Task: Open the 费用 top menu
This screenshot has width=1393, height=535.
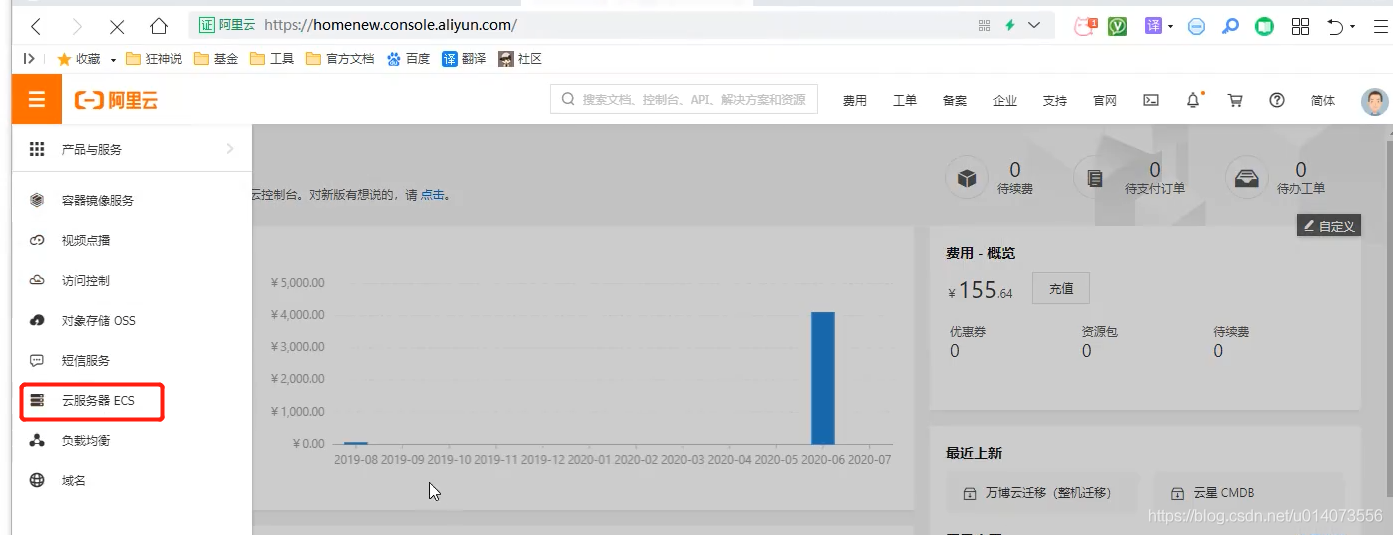Action: (x=854, y=100)
